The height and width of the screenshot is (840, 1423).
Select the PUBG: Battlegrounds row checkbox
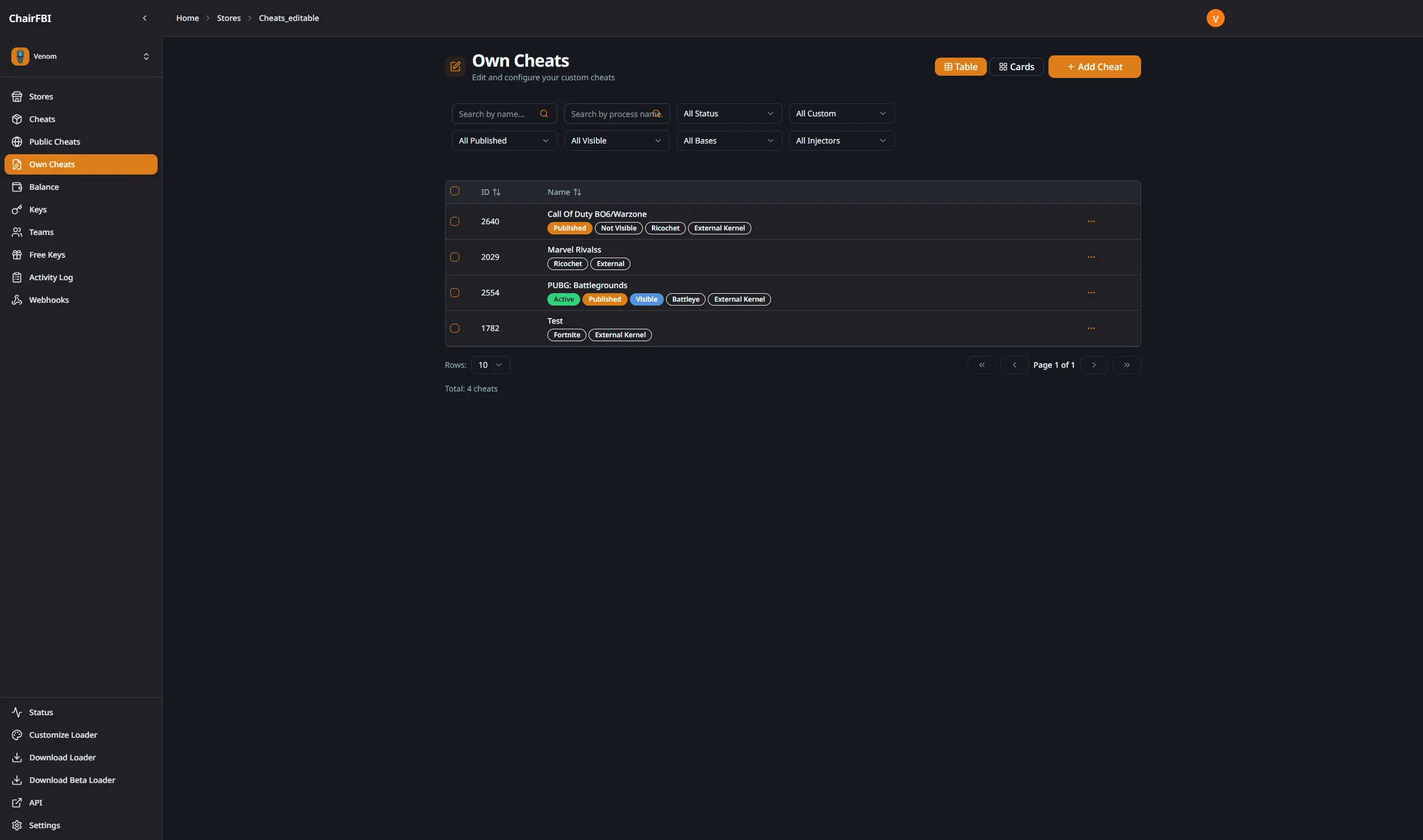[455, 293]
